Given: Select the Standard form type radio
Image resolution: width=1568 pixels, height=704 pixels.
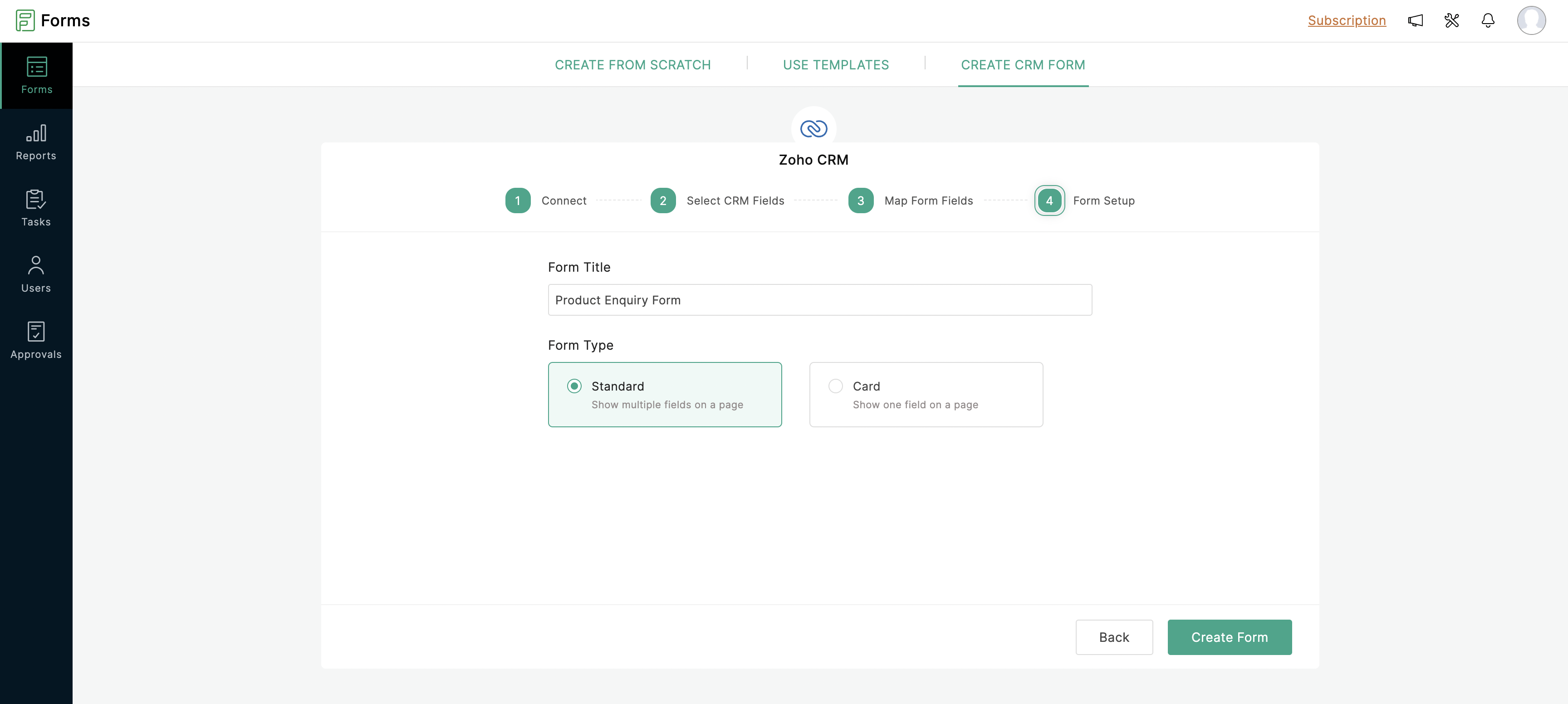Looking at the screenshot, I should (574, 386).
